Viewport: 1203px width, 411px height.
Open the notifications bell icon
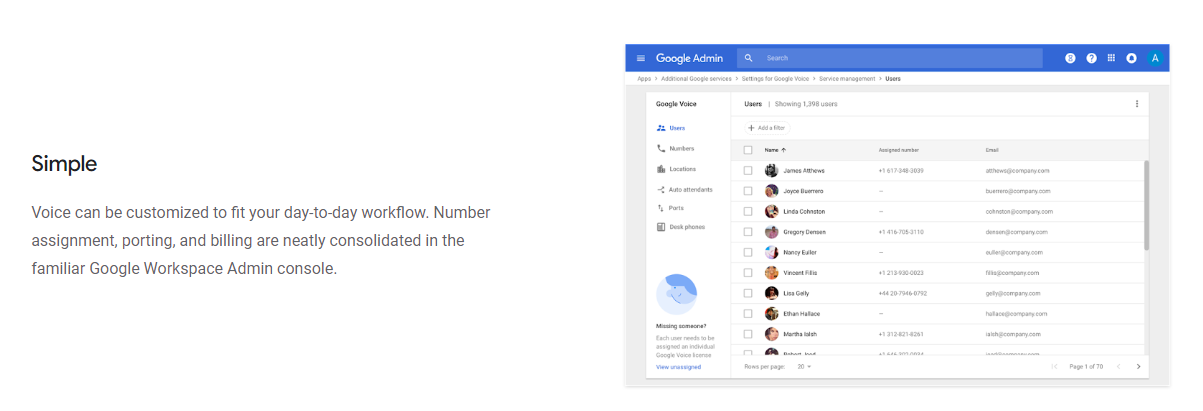coord(1131,58)
